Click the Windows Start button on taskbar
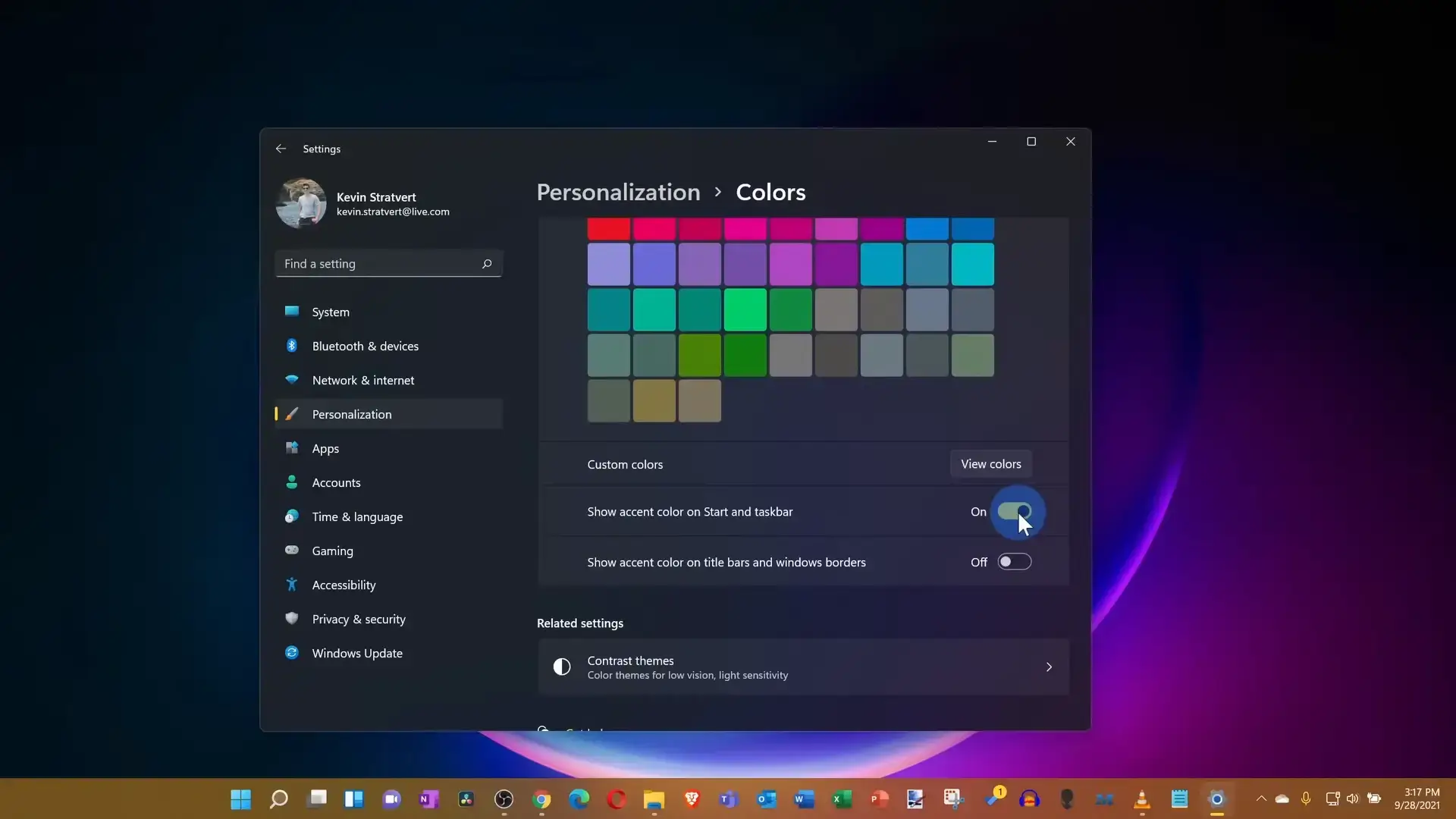This screenshot has height=819, width=1456. (x=240, y=799)
